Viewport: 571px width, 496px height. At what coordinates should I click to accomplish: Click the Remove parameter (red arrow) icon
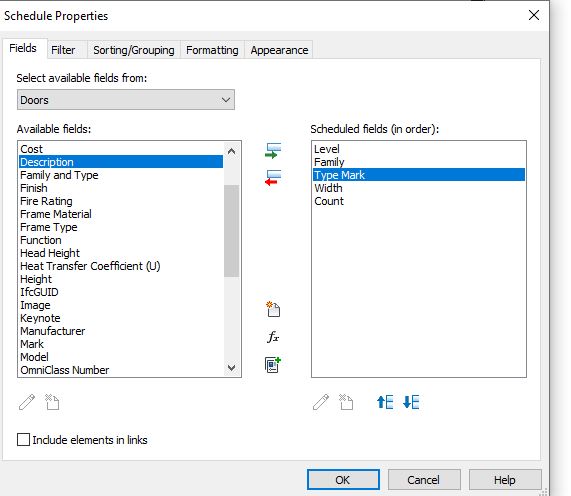tap(273, 178)
